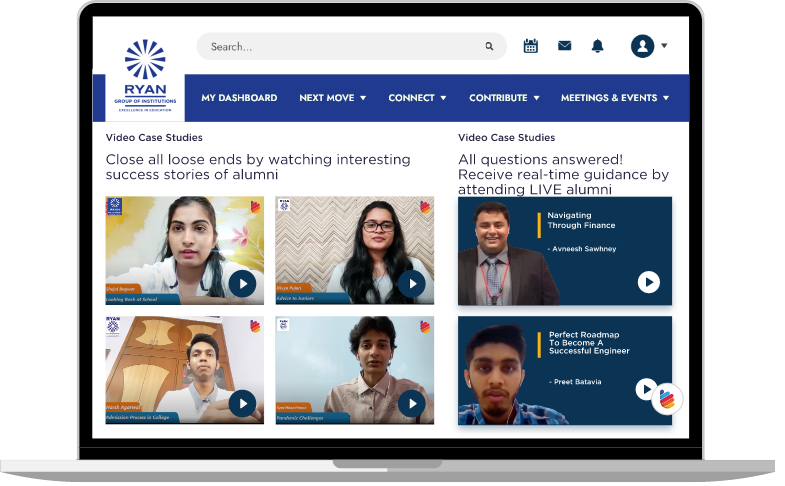Play Navigating Through Finance video
Screen dimensions: 785x486
(648, 282)
